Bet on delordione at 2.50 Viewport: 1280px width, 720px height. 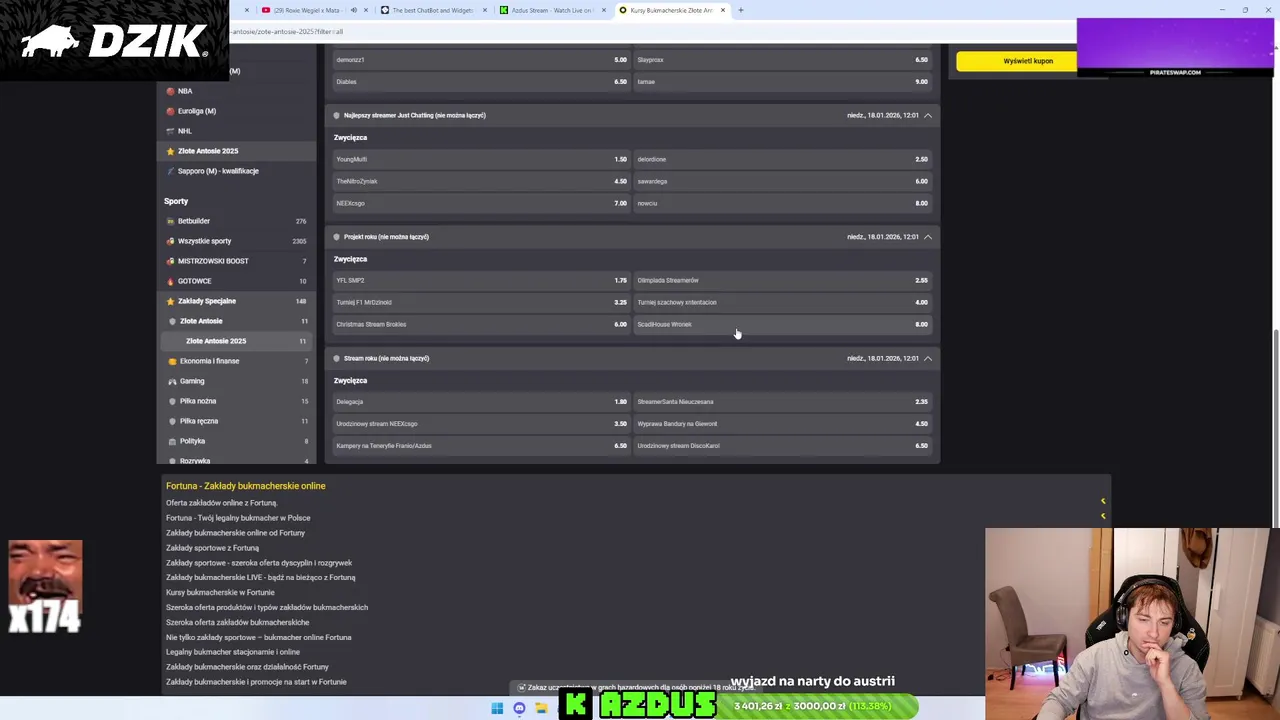pos(782,159)
